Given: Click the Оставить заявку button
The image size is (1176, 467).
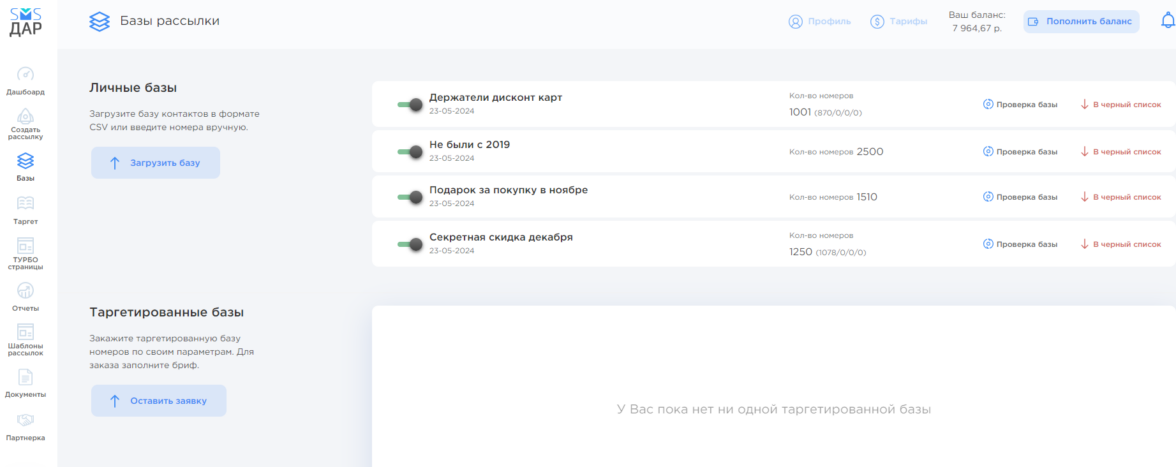Looking at the screenshot, I should click(159, 401).
